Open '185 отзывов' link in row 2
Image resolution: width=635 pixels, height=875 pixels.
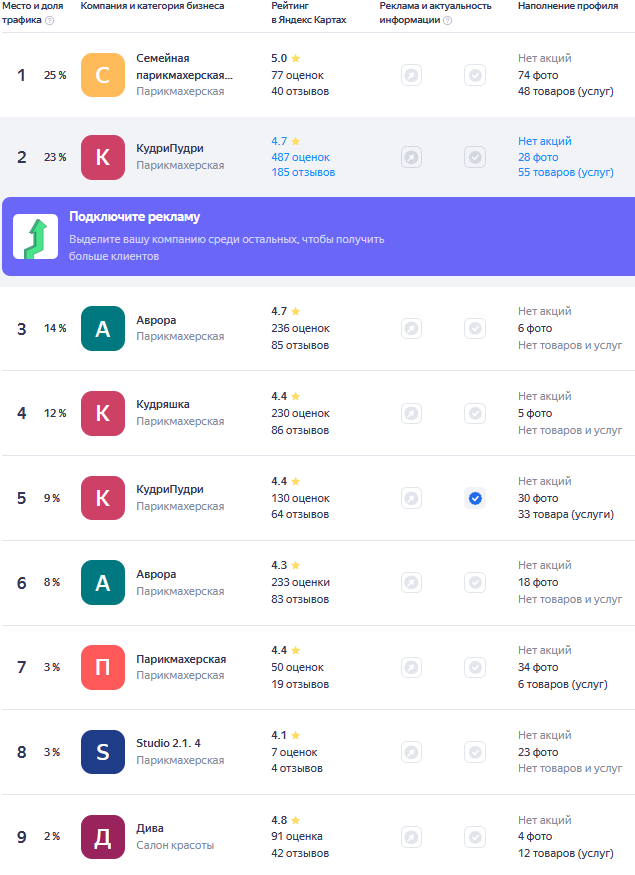[x=303, y=173]
